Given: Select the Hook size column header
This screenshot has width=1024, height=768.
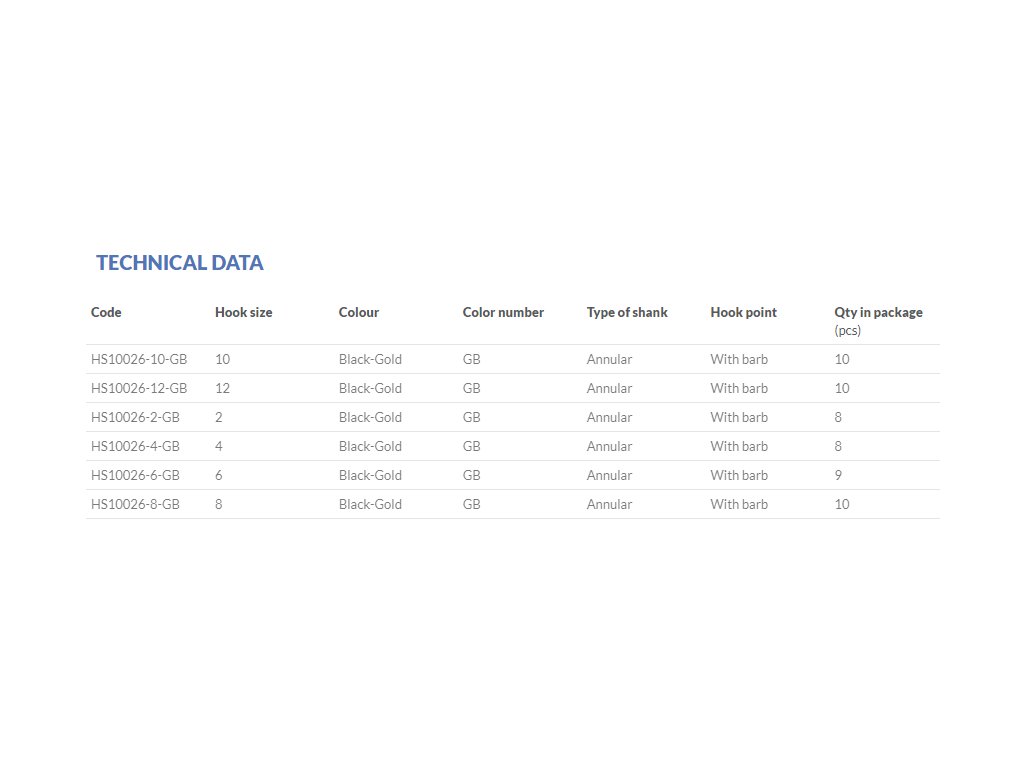Looking at the screenshot, I should point(243,312).
